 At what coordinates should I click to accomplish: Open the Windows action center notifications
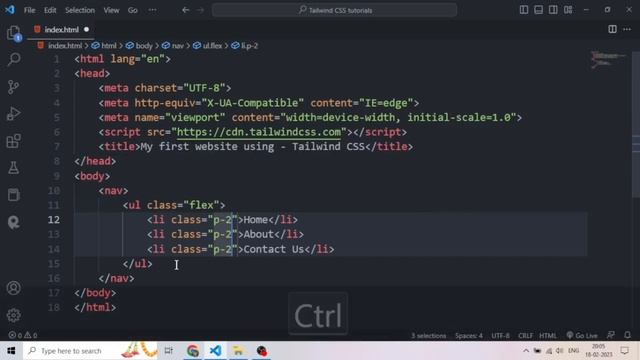click(624, 351)
